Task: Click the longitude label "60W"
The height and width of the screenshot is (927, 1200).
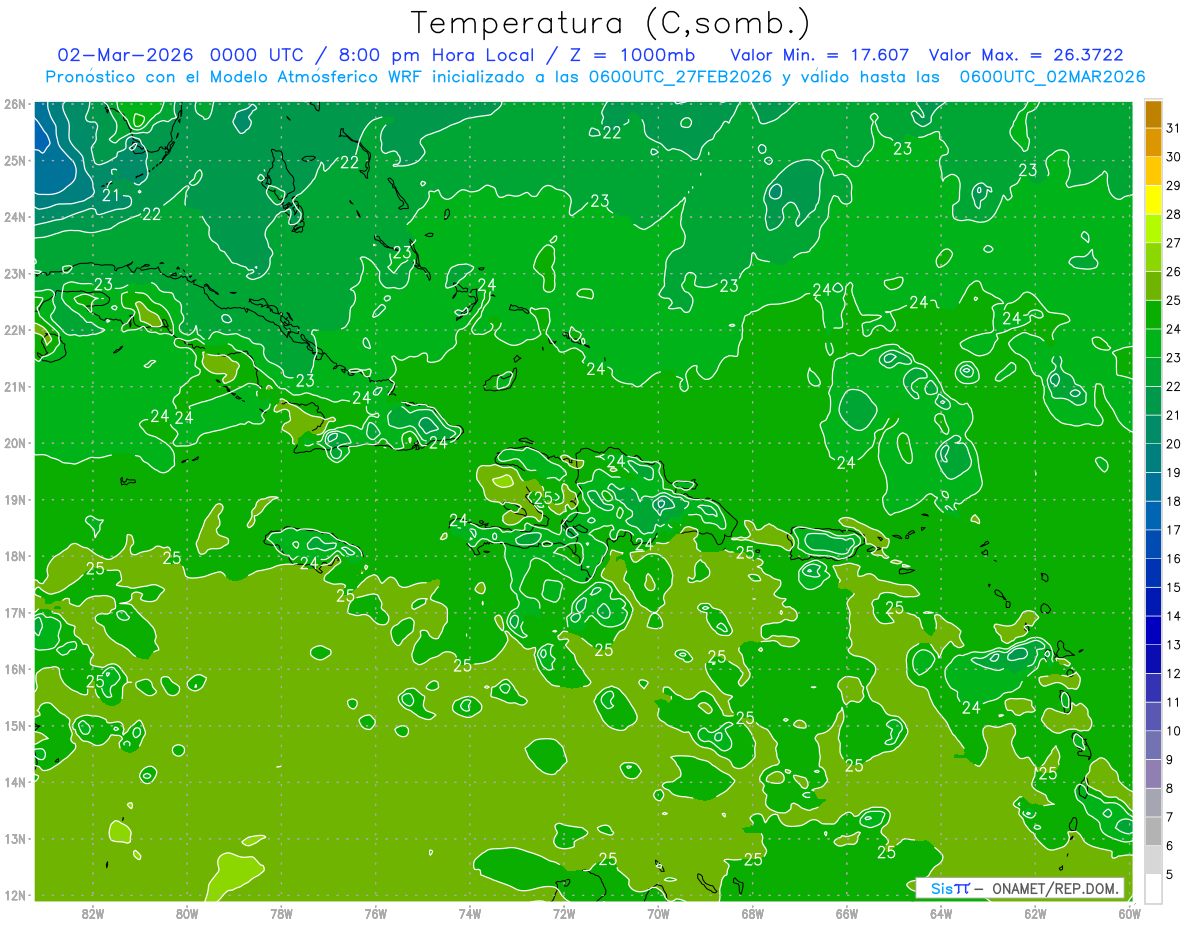Action: point(1129,913)
